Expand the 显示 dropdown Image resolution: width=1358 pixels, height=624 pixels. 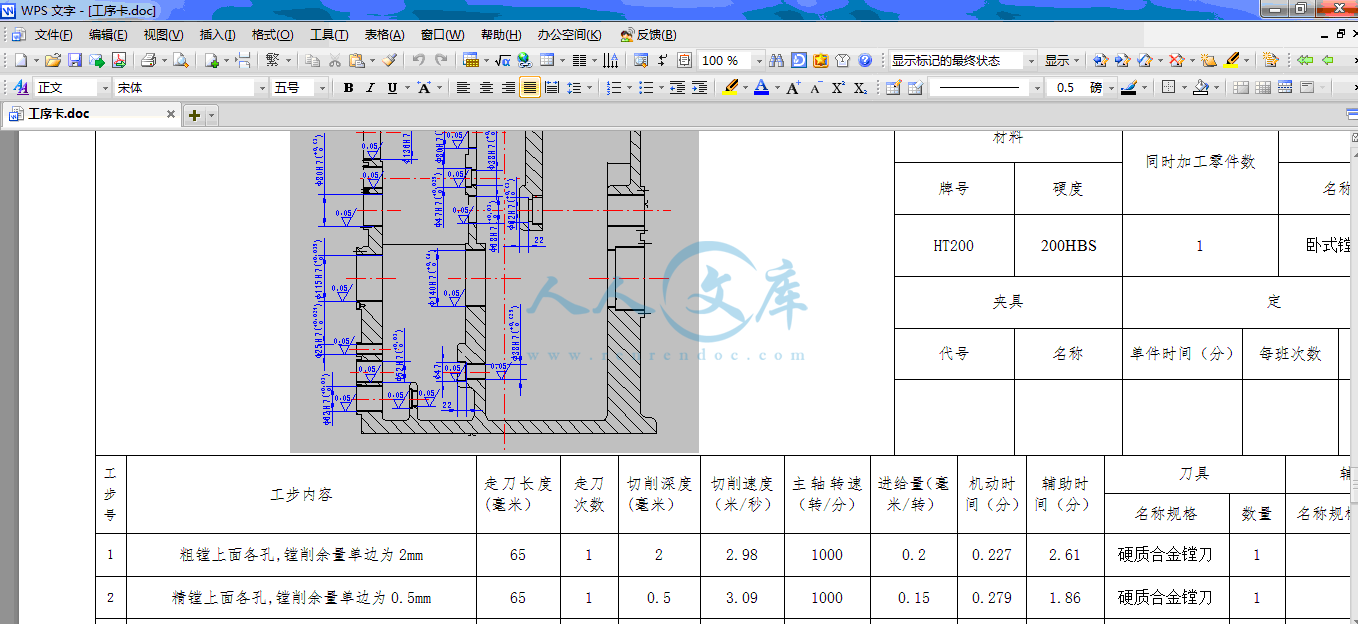pyautogui.click(x=1063, y=60)
